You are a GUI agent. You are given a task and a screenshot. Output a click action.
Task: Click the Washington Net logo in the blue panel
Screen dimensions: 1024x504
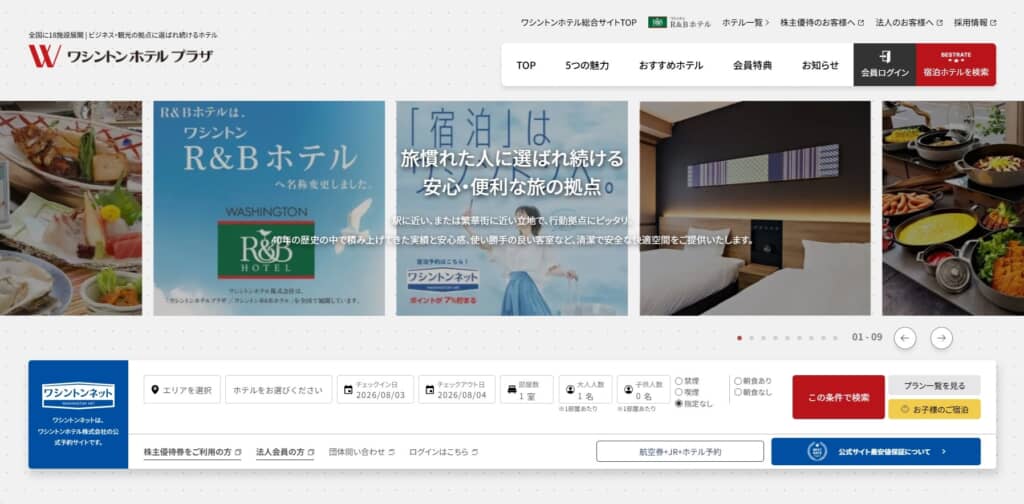point(78,396)
